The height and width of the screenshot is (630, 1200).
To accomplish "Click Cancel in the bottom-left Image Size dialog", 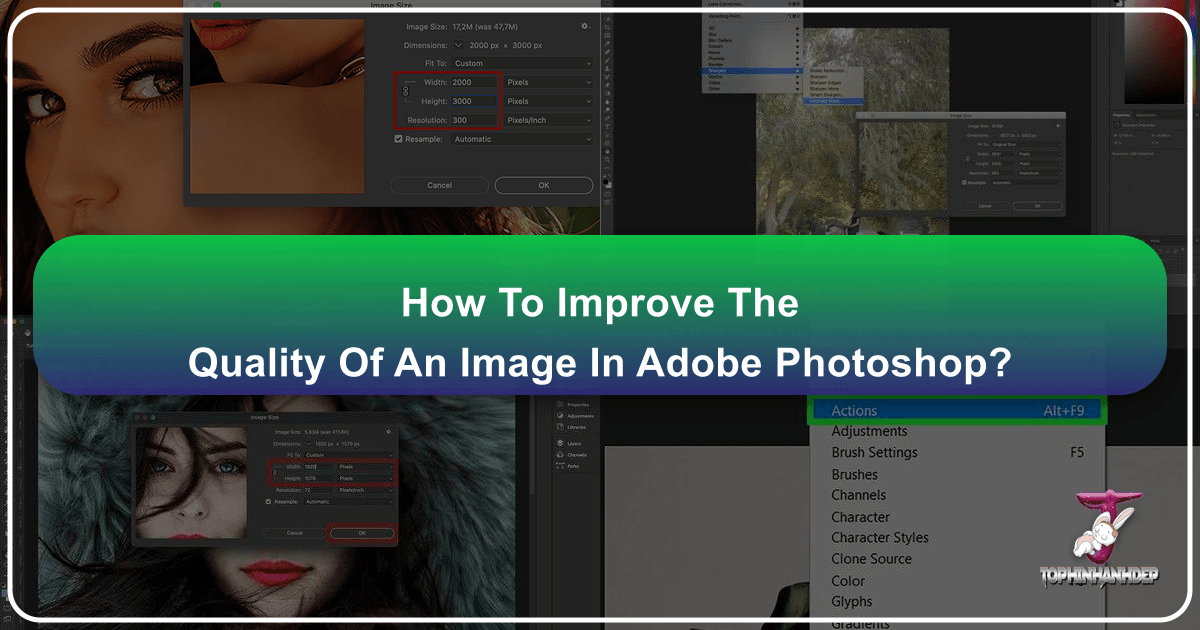I will [296, 532].
